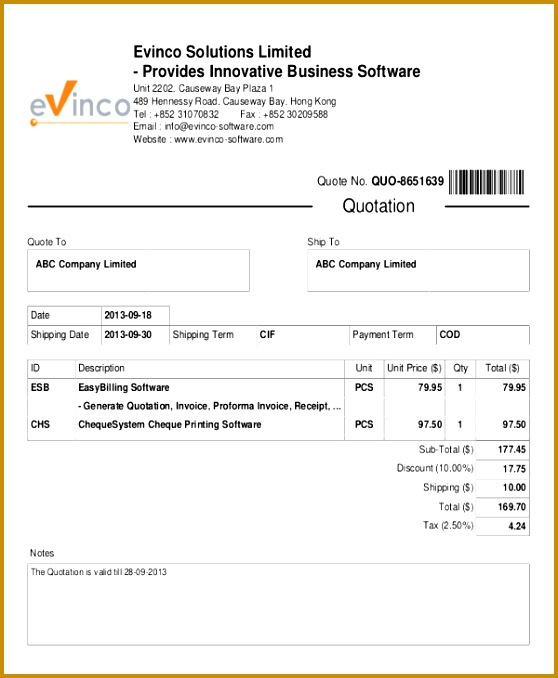
Task: Select quote number QUO-8651639
Action: 408,181
